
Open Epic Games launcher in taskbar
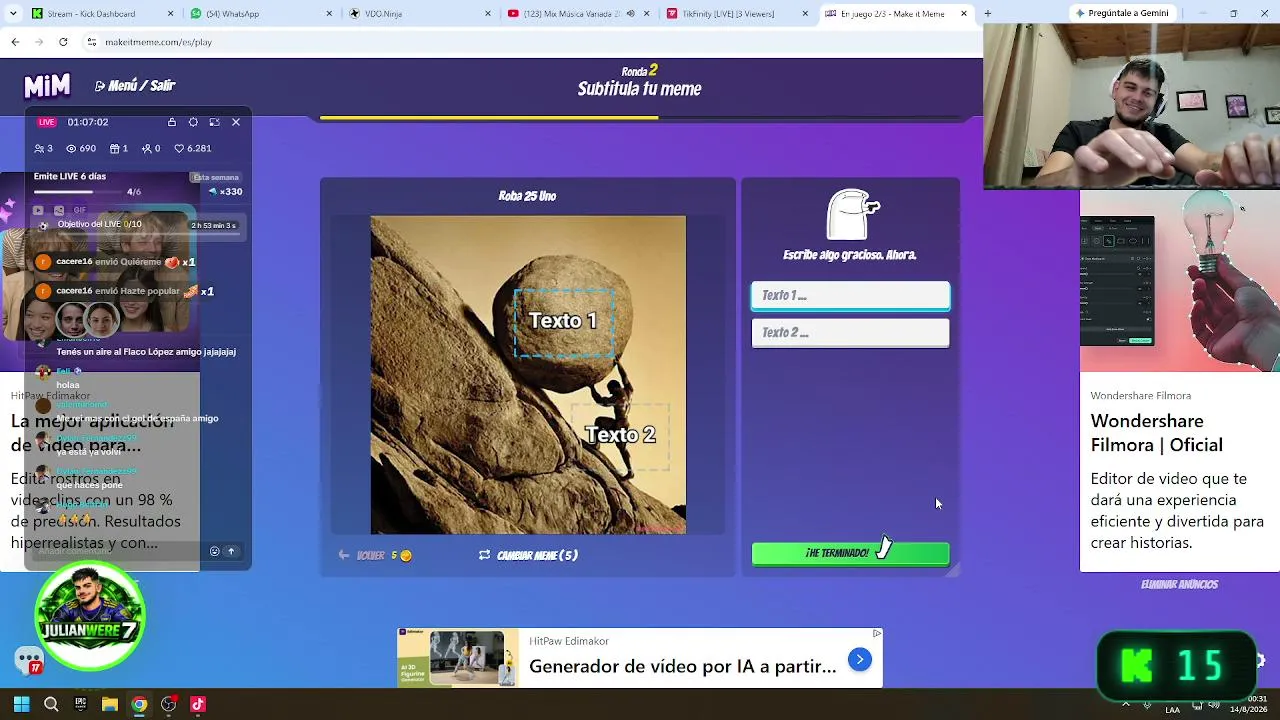tap(80, 704)
